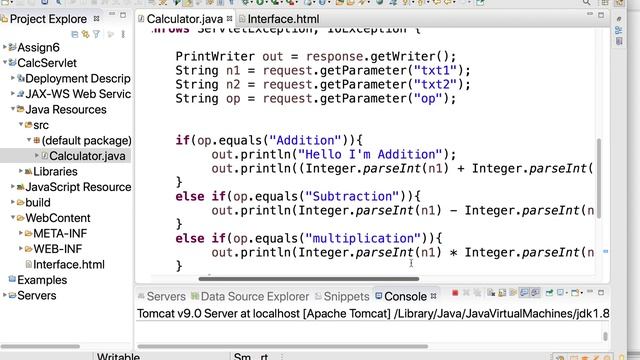640x360 pixels.
Task: Click Writable status bar entry
Action: click(118, 356)
